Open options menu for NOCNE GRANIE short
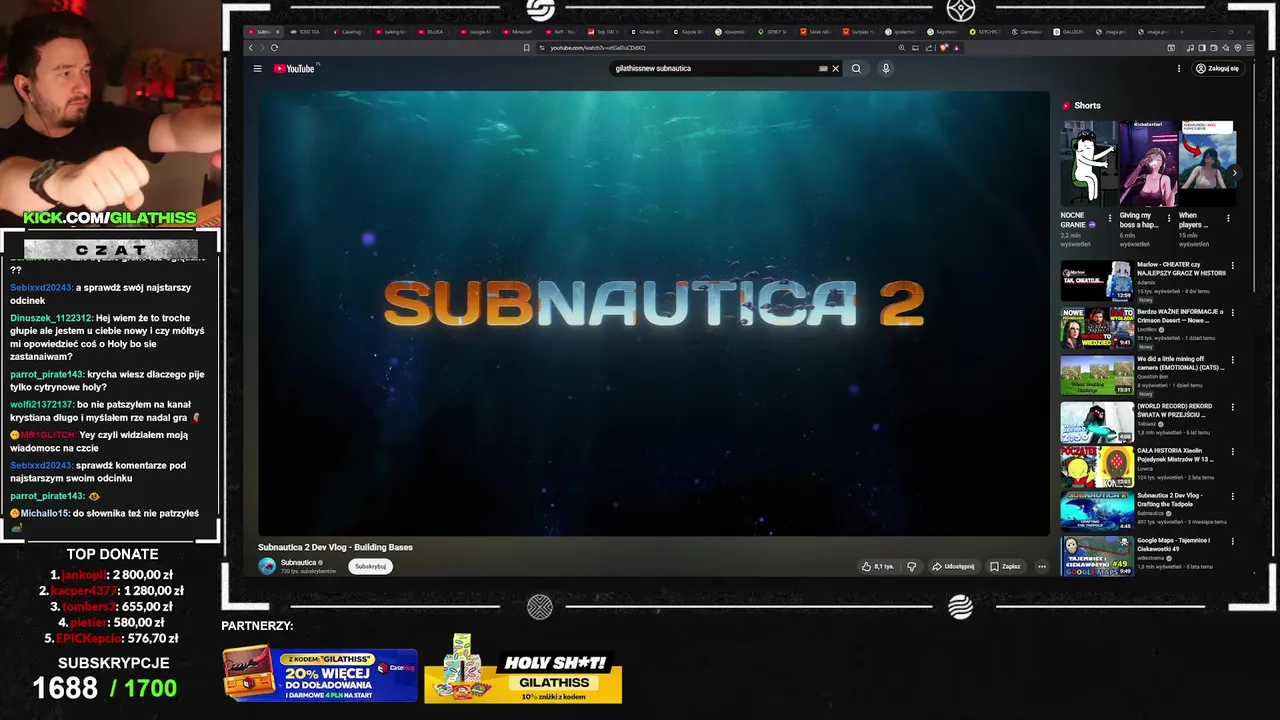Image resolution: width=1280 pixels, height=720 pixels. (x=1110, y=218)
